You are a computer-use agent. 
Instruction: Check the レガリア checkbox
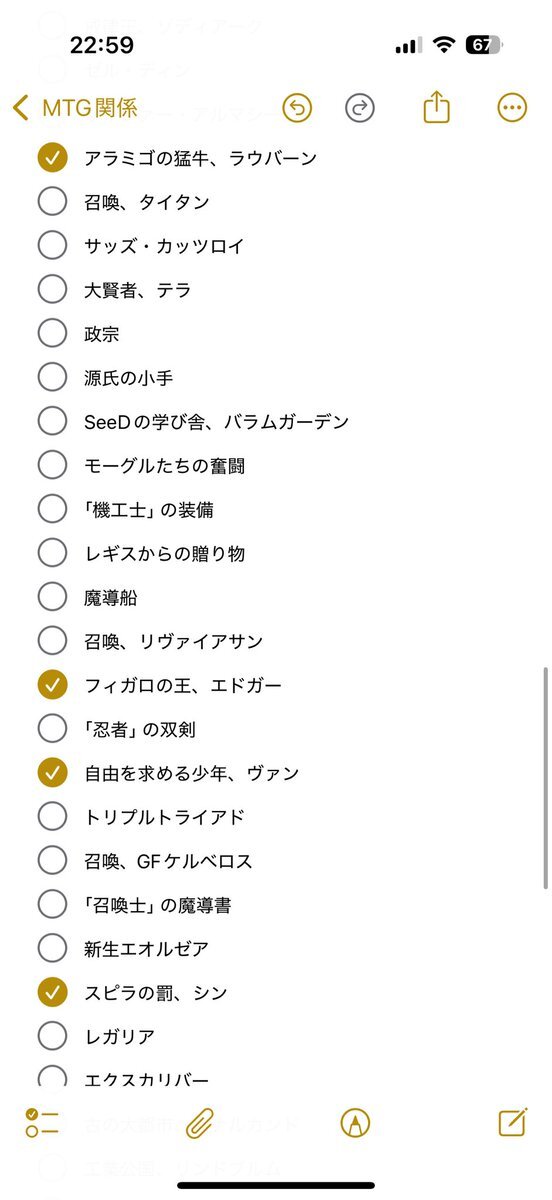[x=52, y=1036]
